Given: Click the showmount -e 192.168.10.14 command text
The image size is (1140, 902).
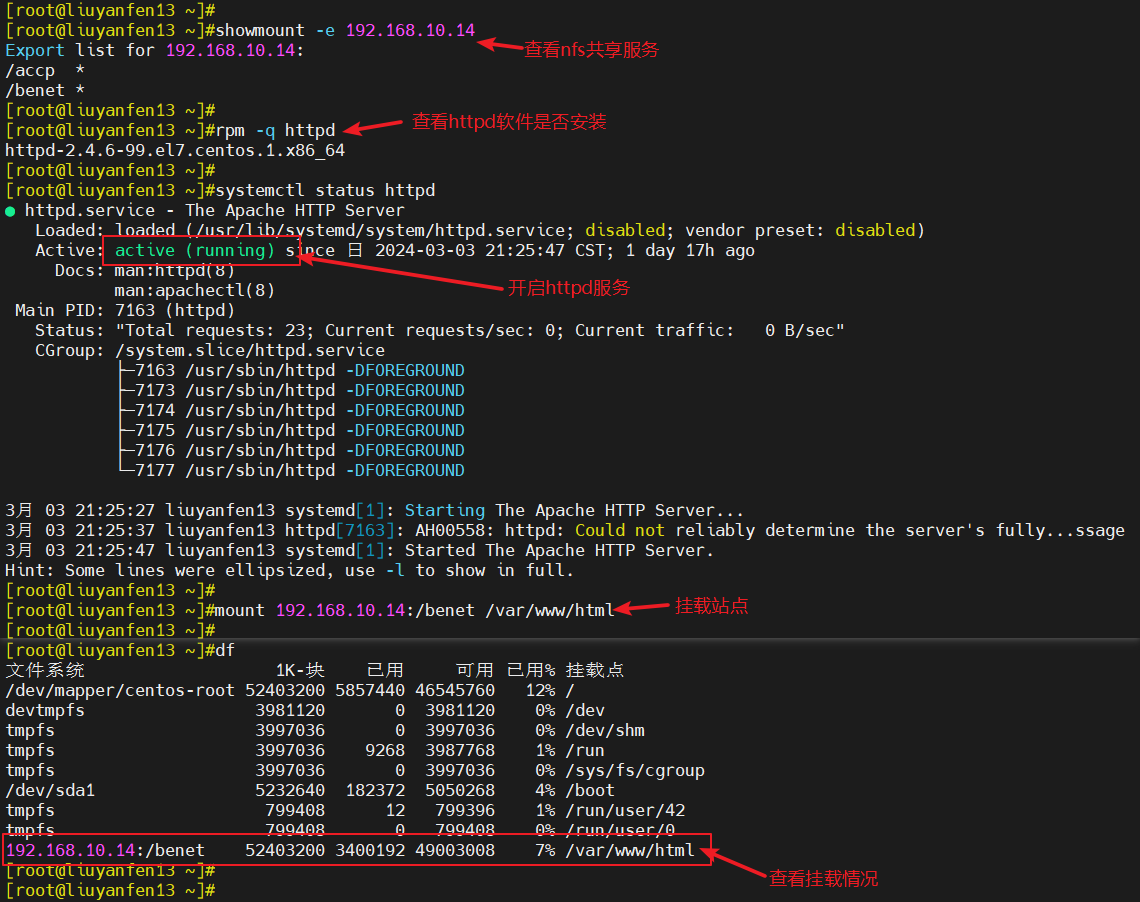Looking at the screenshot, I should coord(345,30).
